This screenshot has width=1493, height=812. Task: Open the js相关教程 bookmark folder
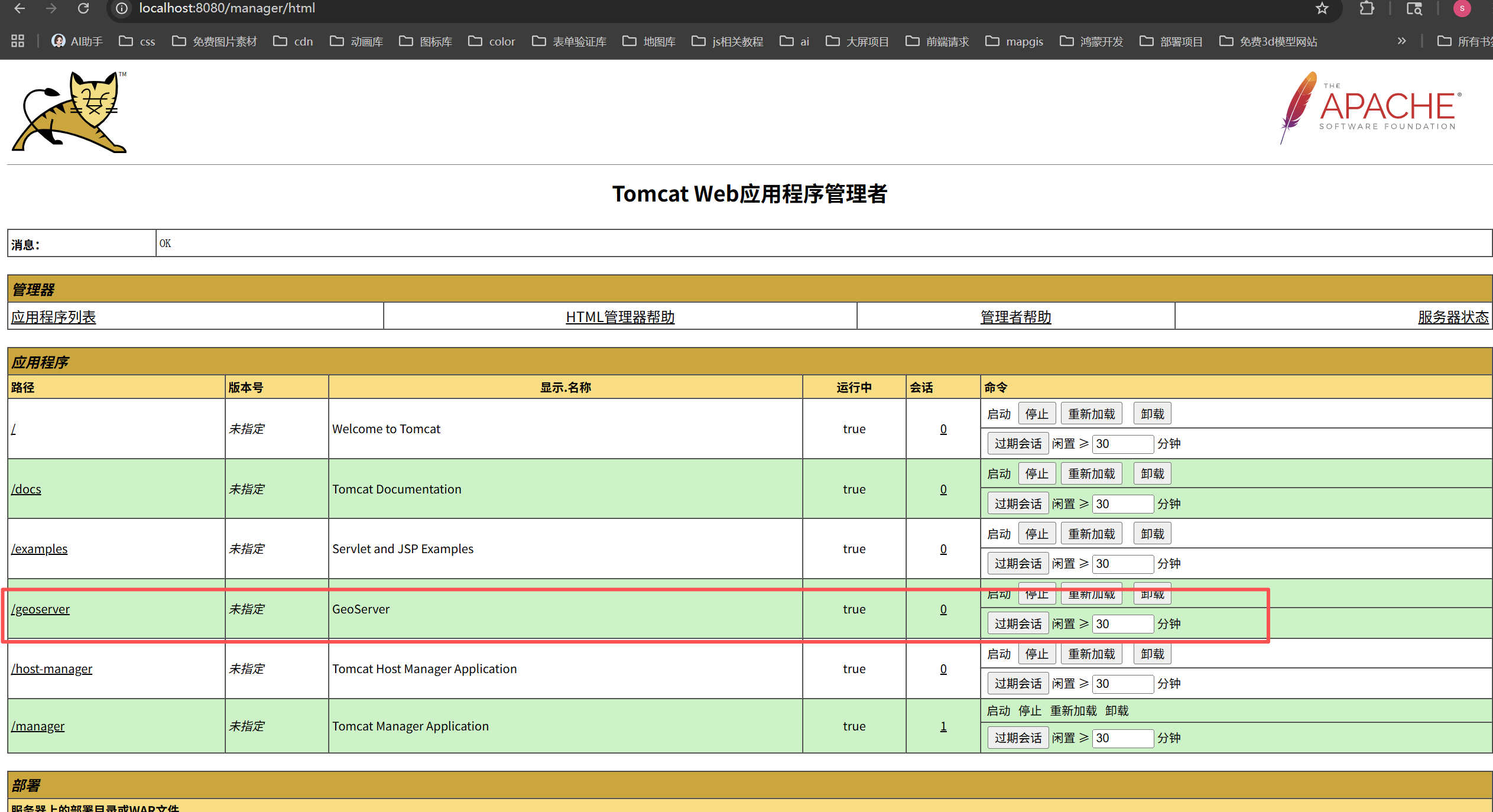click(x=728, y=41)
